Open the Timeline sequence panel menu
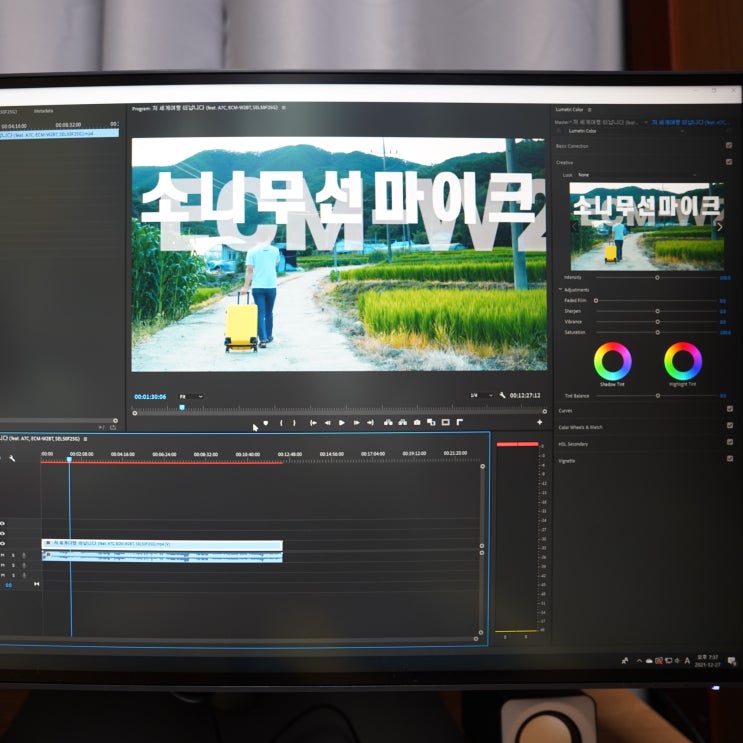The width and height of the screenshot is (743, 743). 85,439
